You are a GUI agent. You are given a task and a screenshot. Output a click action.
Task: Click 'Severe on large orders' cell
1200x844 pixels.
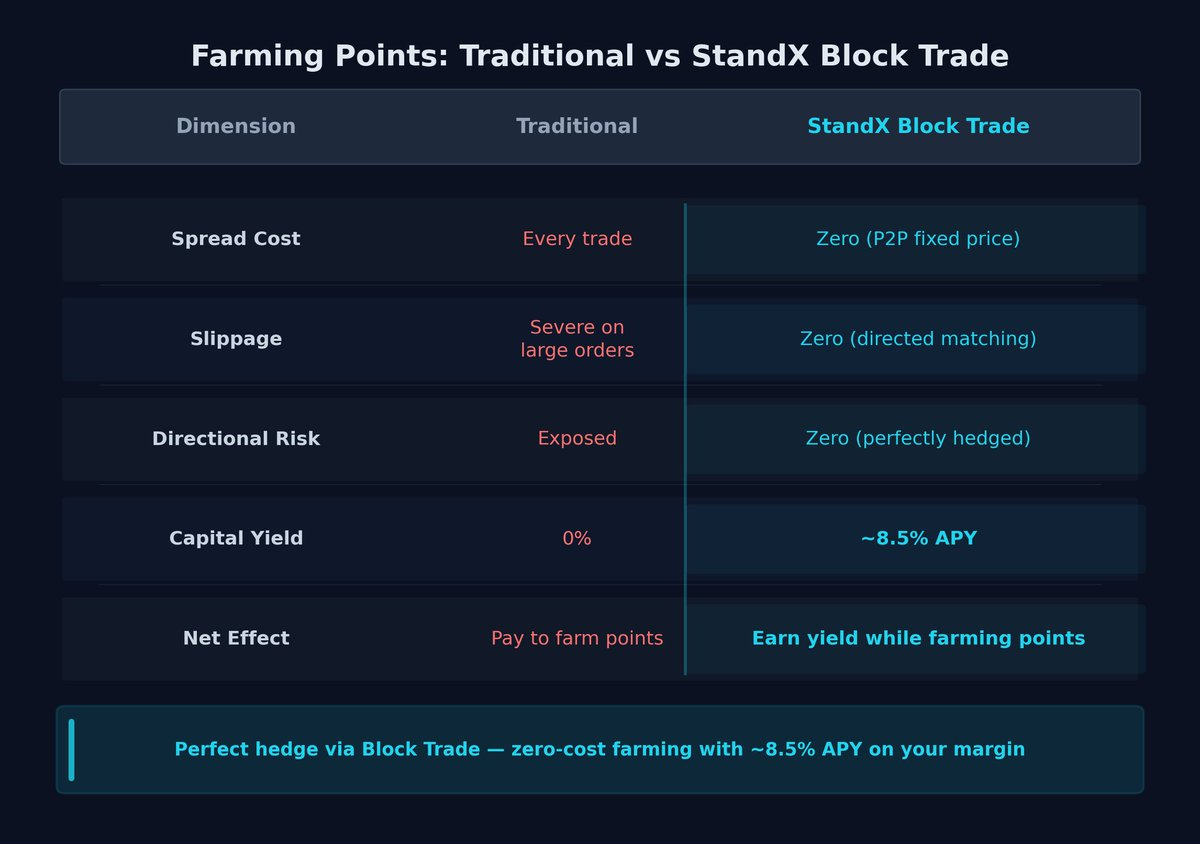577,339
